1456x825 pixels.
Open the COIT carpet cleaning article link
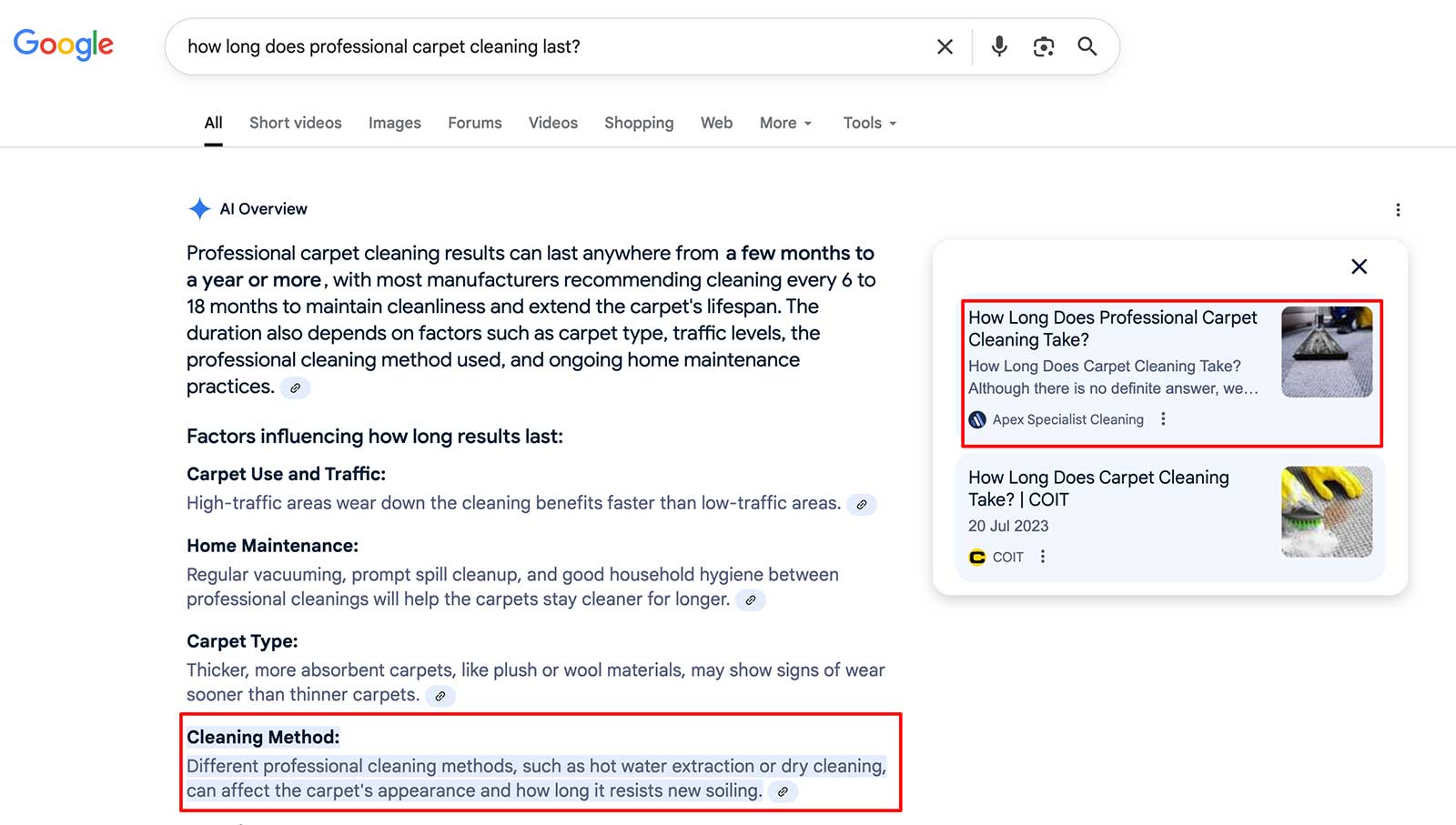coord(1097,488)
